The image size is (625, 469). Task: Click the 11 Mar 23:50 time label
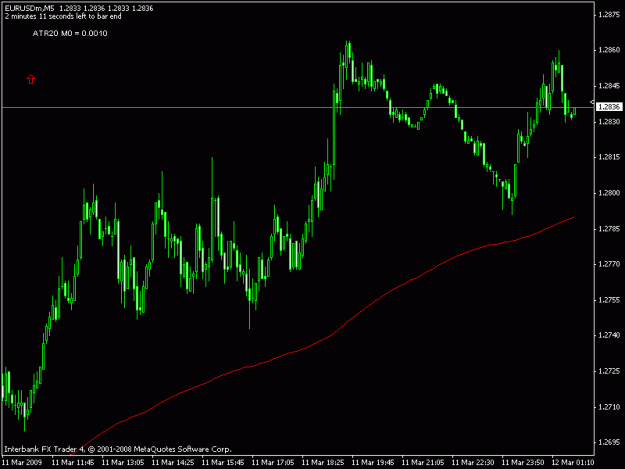coord(523,463)
